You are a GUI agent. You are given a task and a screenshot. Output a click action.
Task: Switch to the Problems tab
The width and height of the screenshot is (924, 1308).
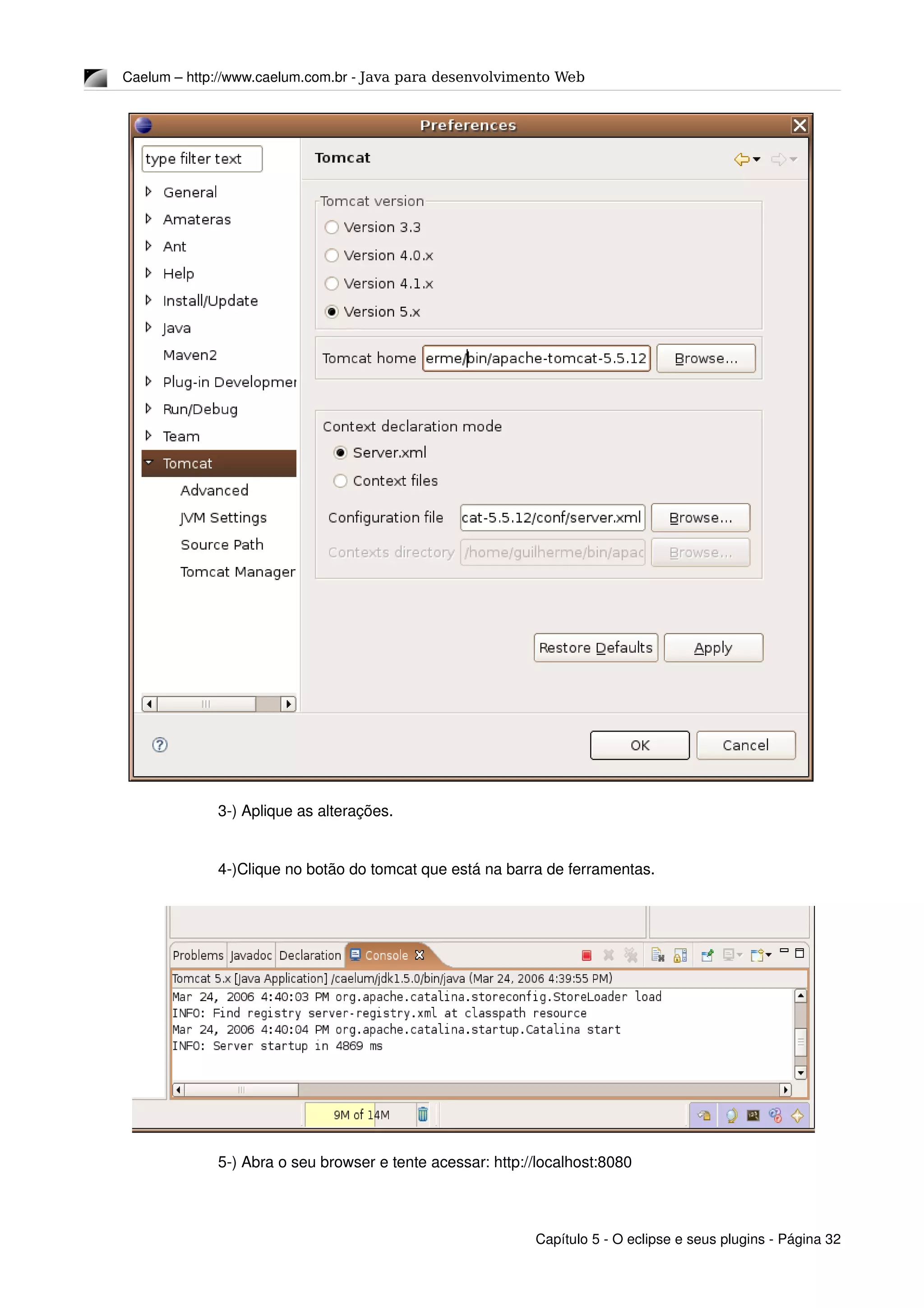pos(198,955)
